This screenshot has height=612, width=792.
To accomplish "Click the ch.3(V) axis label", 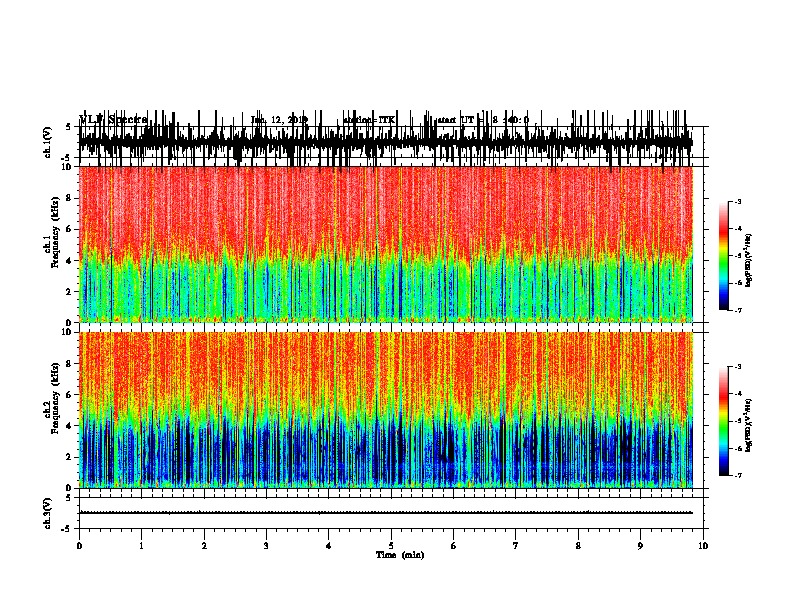I will coord(47,513).
